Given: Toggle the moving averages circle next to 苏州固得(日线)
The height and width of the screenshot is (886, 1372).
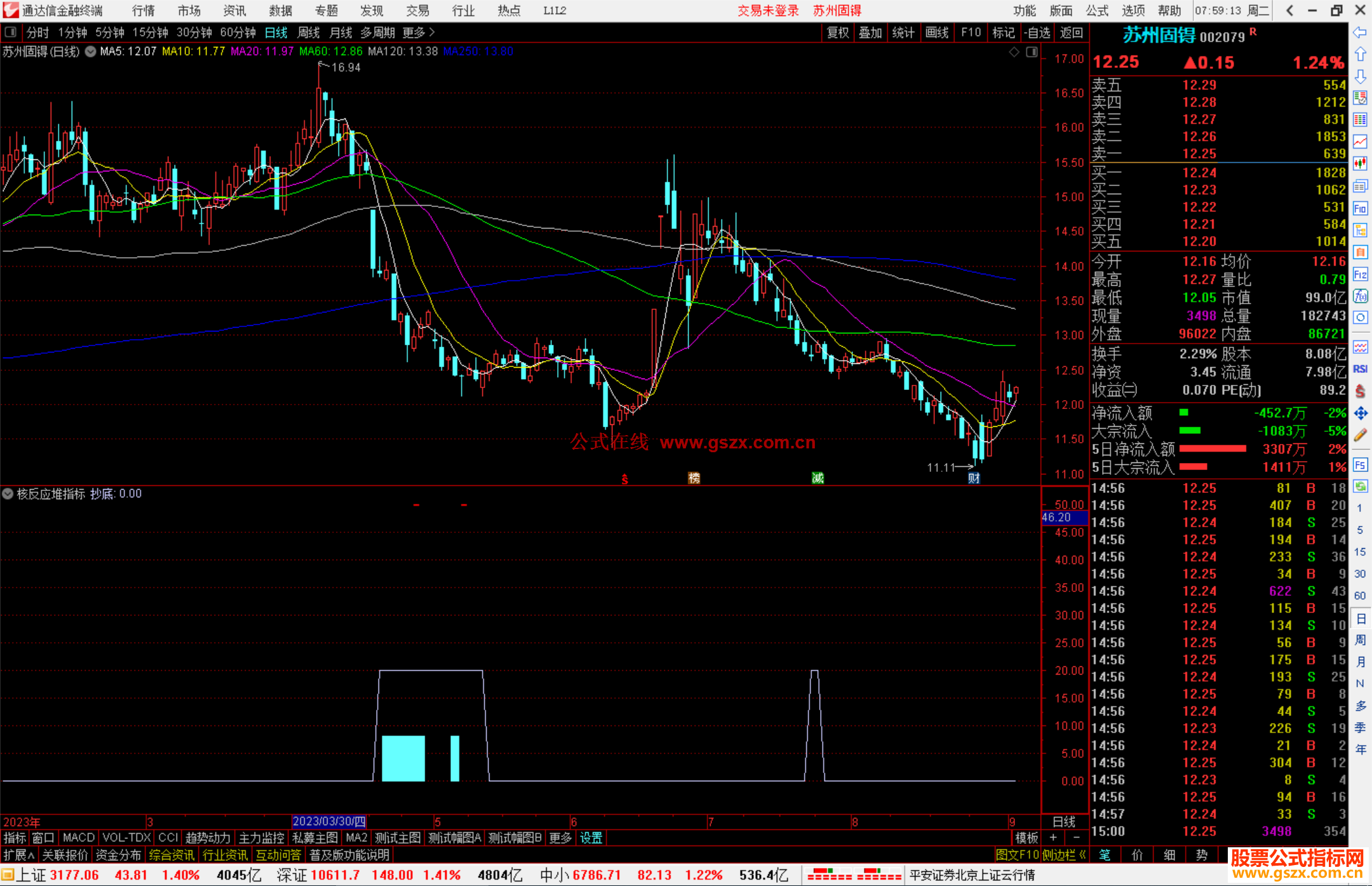Looking at the screenshot, I should click(x=91, y=51).
